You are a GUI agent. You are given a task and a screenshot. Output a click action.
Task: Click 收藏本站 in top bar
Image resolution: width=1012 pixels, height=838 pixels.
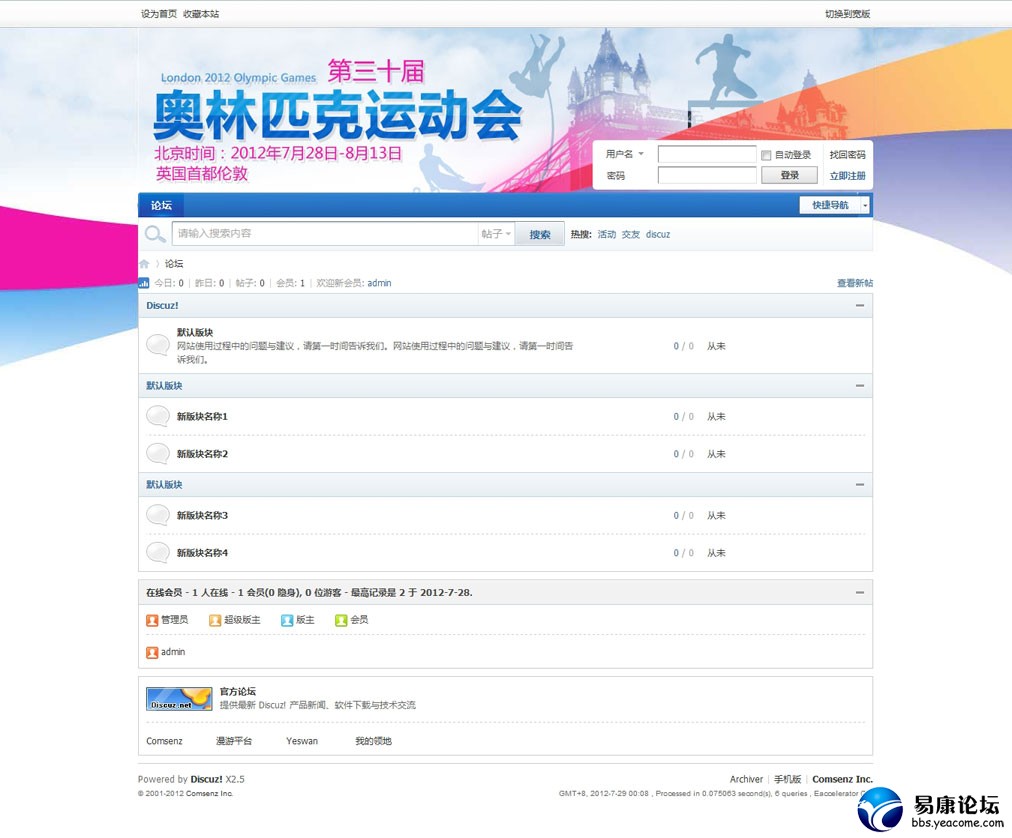pos(201,14)
